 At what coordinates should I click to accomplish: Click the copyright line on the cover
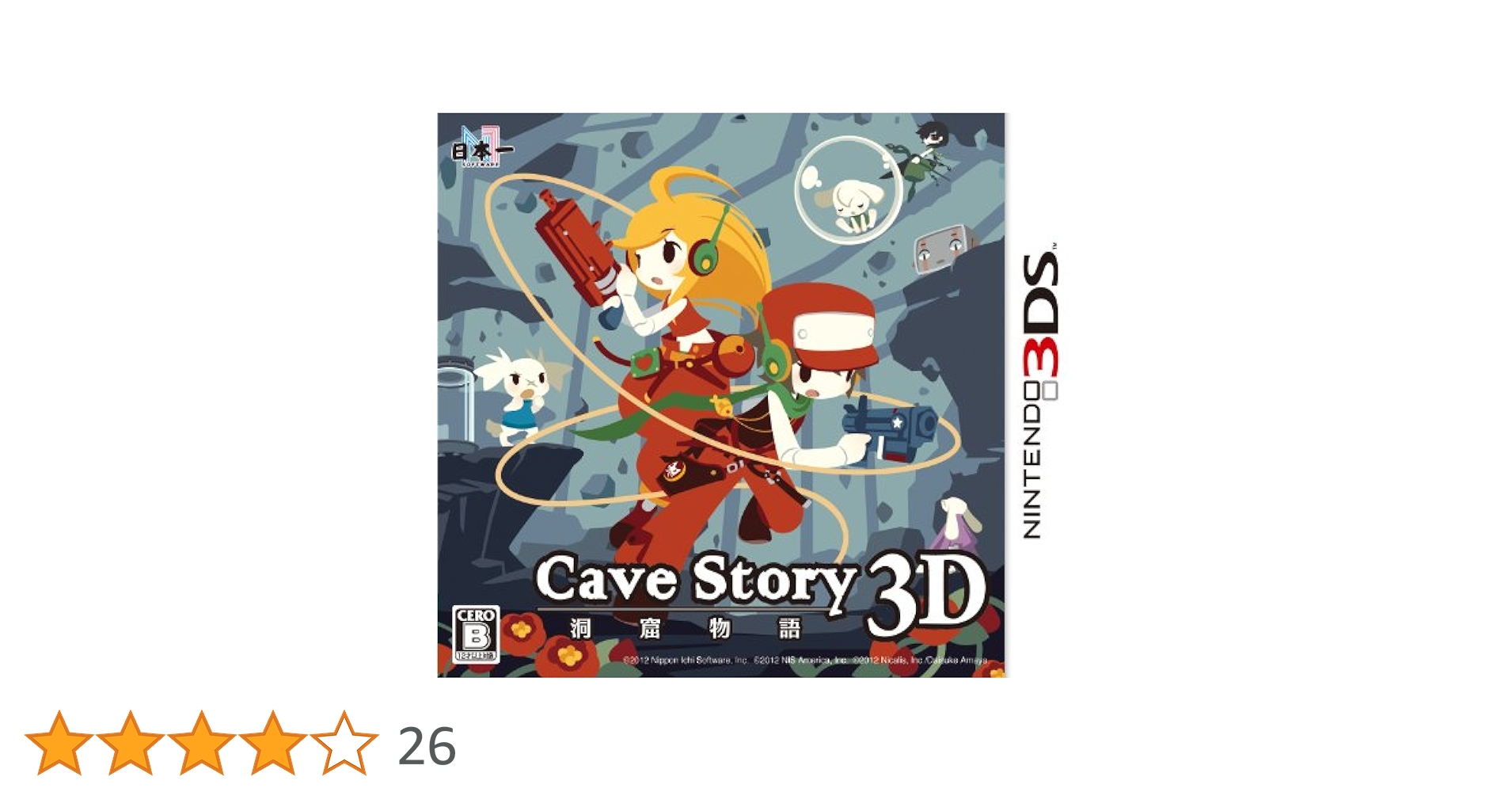click(x=805, y=660)
